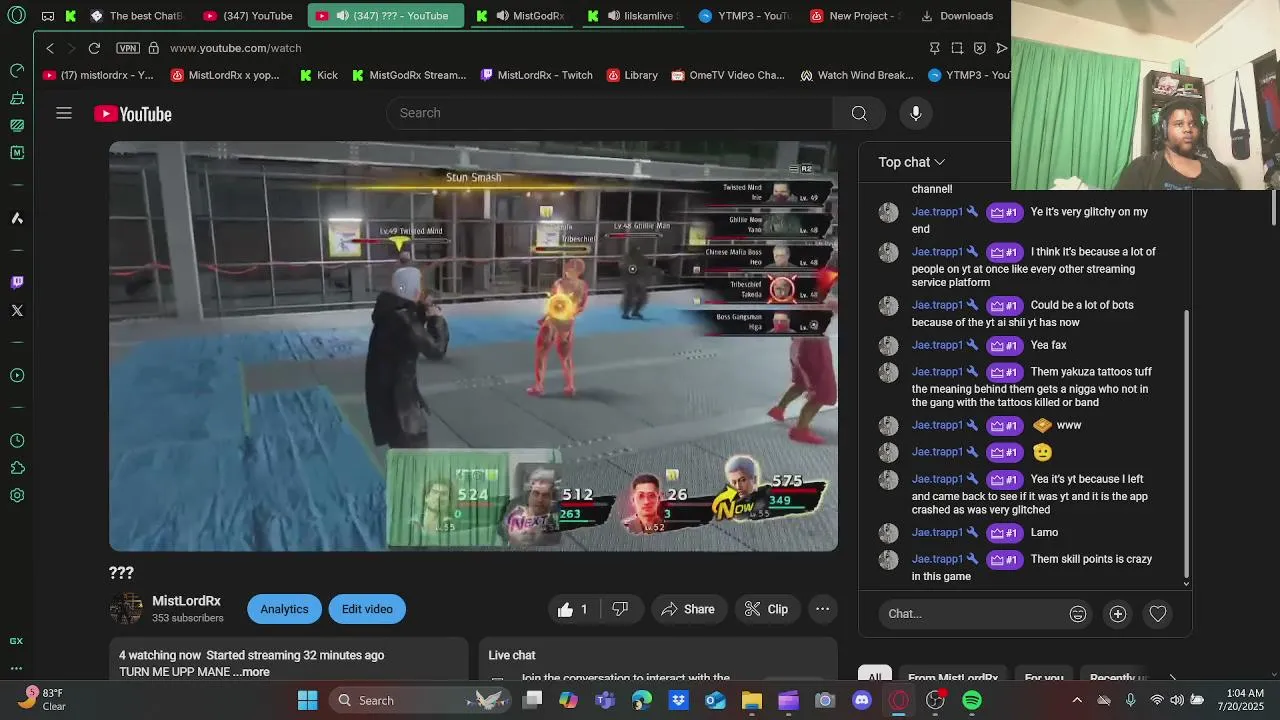
Task: Like the video with thumbs up
Action: pyautogui.click(x=573, y=609)
